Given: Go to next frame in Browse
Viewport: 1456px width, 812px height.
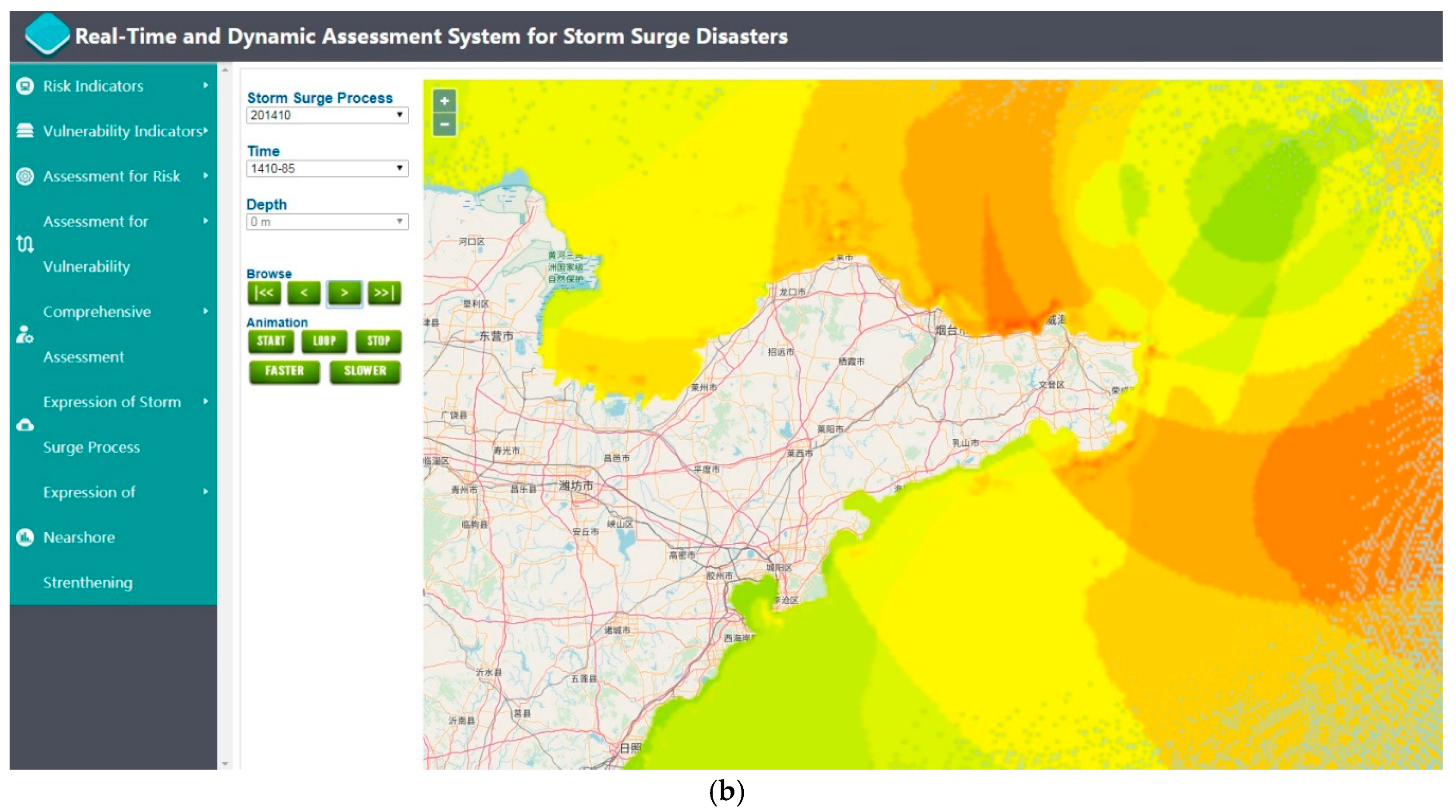Looking at the screenshot, I should click(x=344, y=293).
